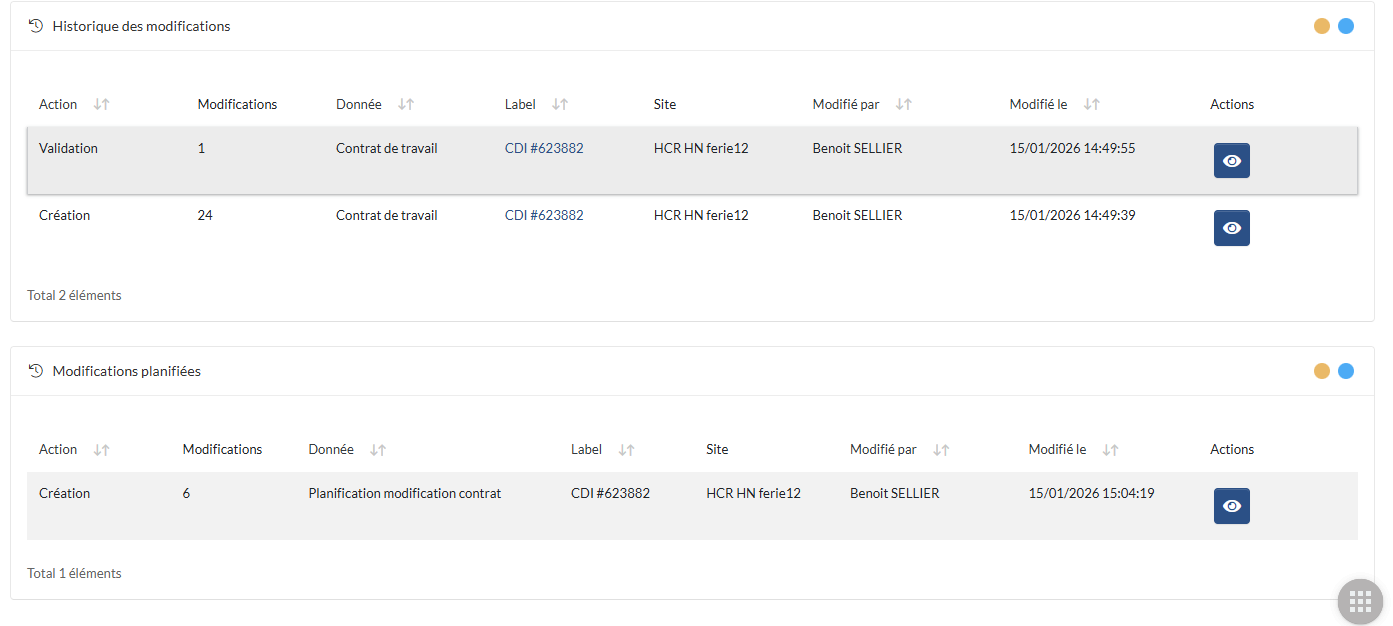The image size is (1393, 626).
Task: Click orange dot in Historique des modifications header
Action: click(1321, 26)
